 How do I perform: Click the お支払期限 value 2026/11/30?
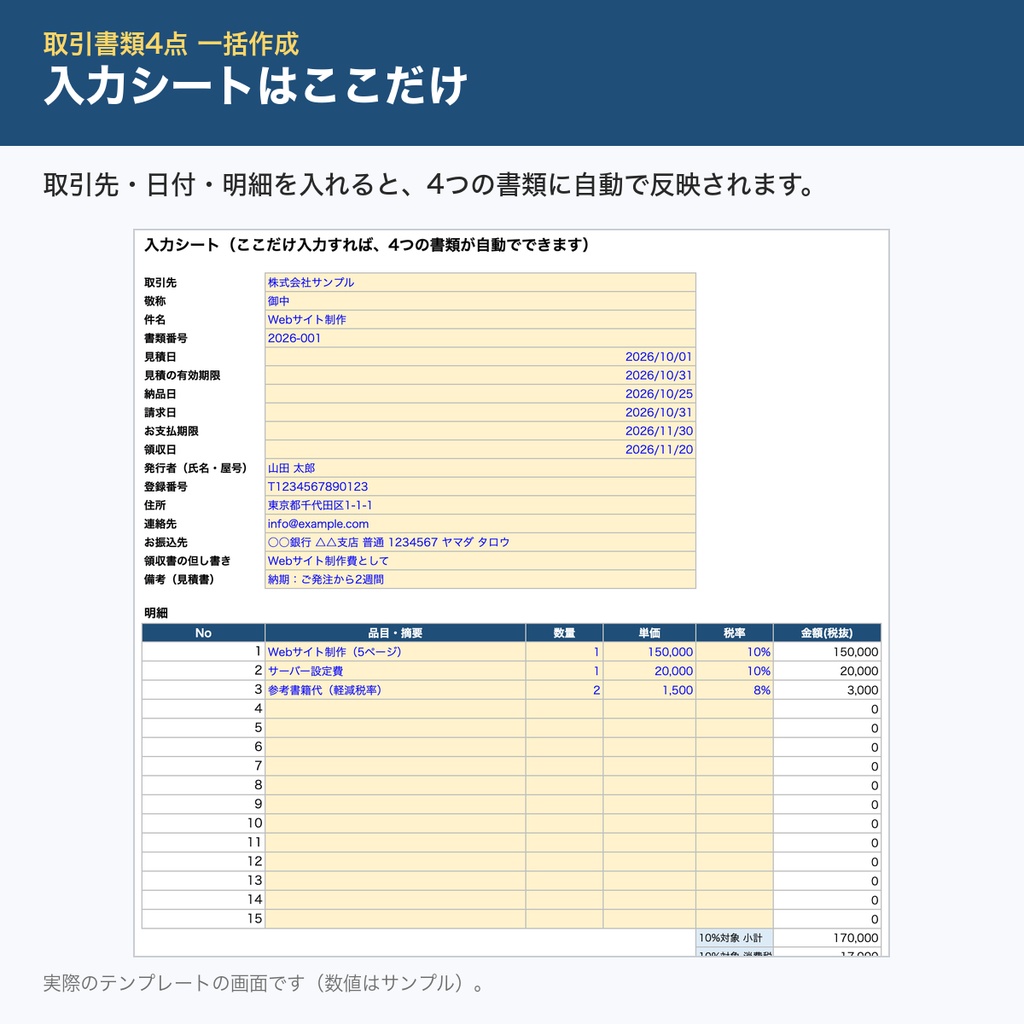point(480,431)
